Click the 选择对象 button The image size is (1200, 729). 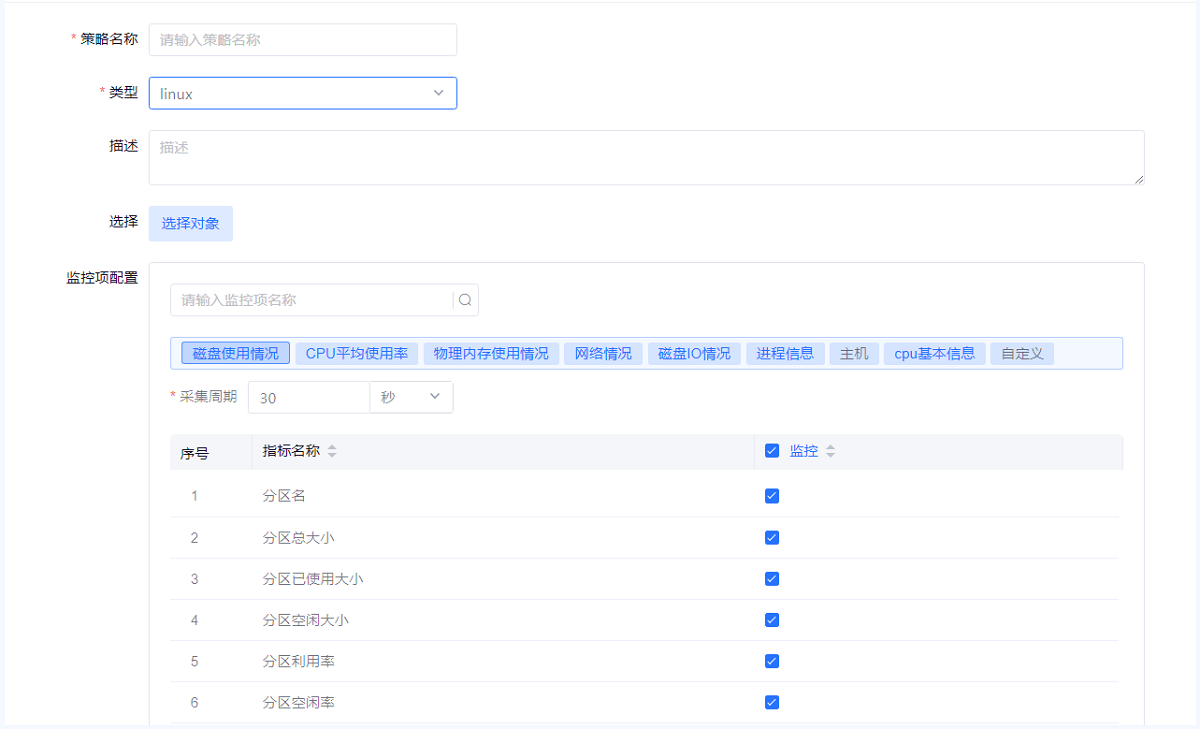(x=191, y=223)
